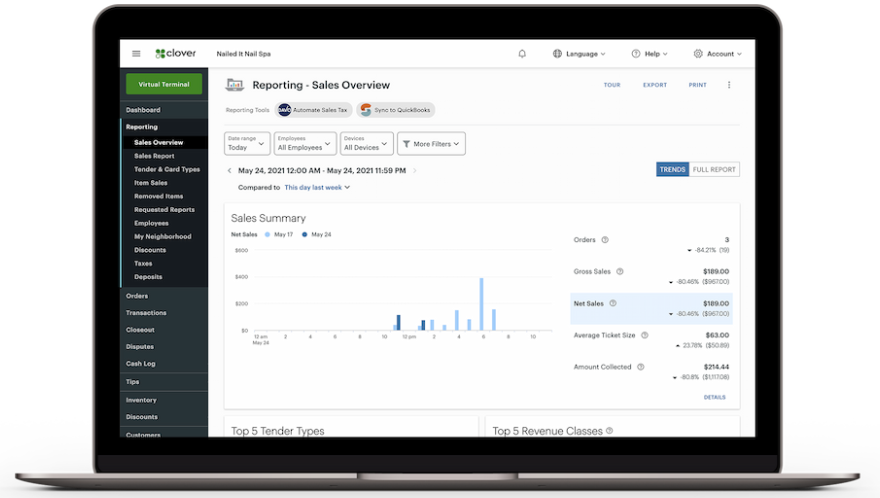
Task: Go to previous date with left arrow
Action: [229, 171]
